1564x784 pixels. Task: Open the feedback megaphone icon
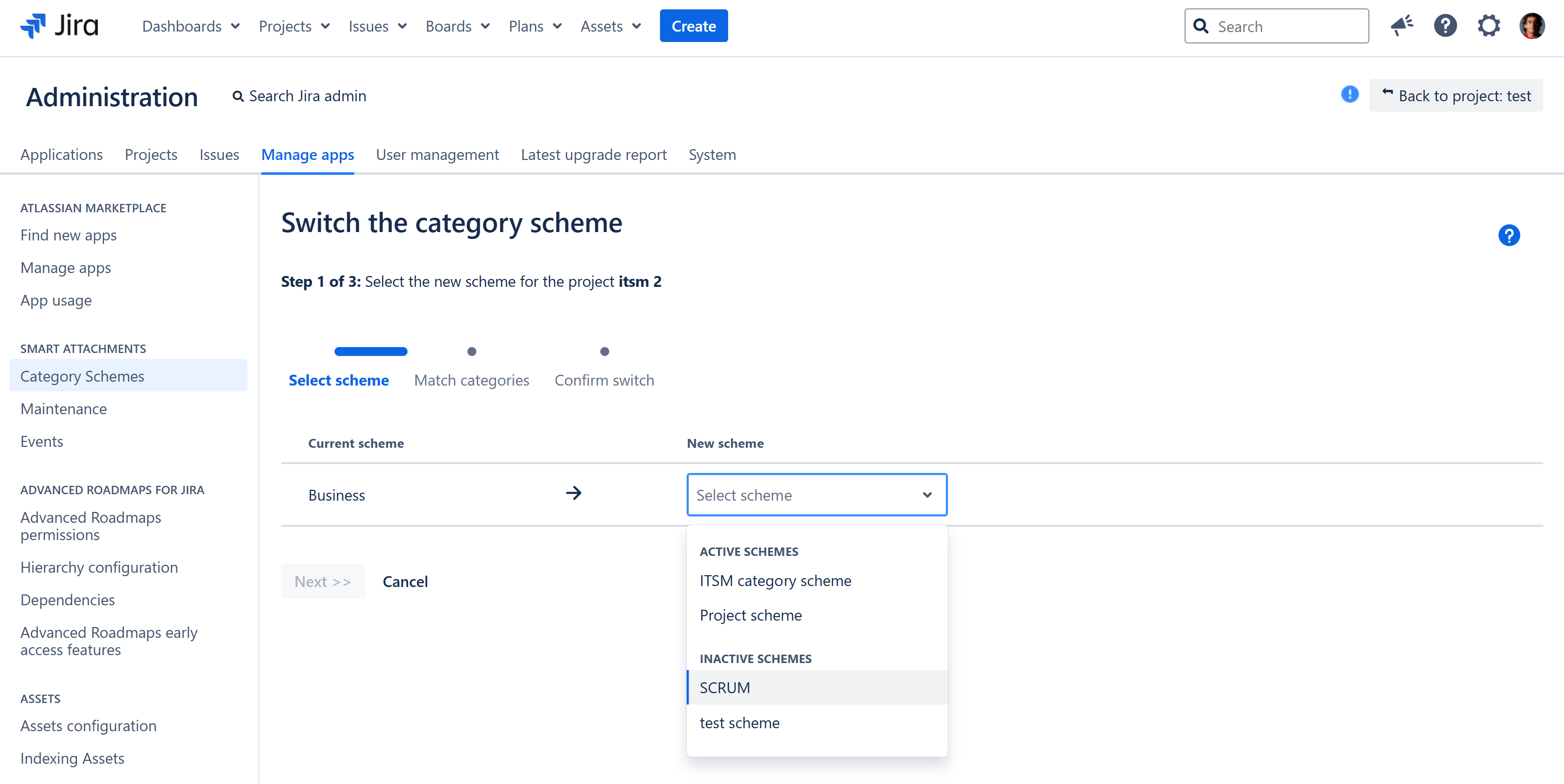click(1402, 26)
